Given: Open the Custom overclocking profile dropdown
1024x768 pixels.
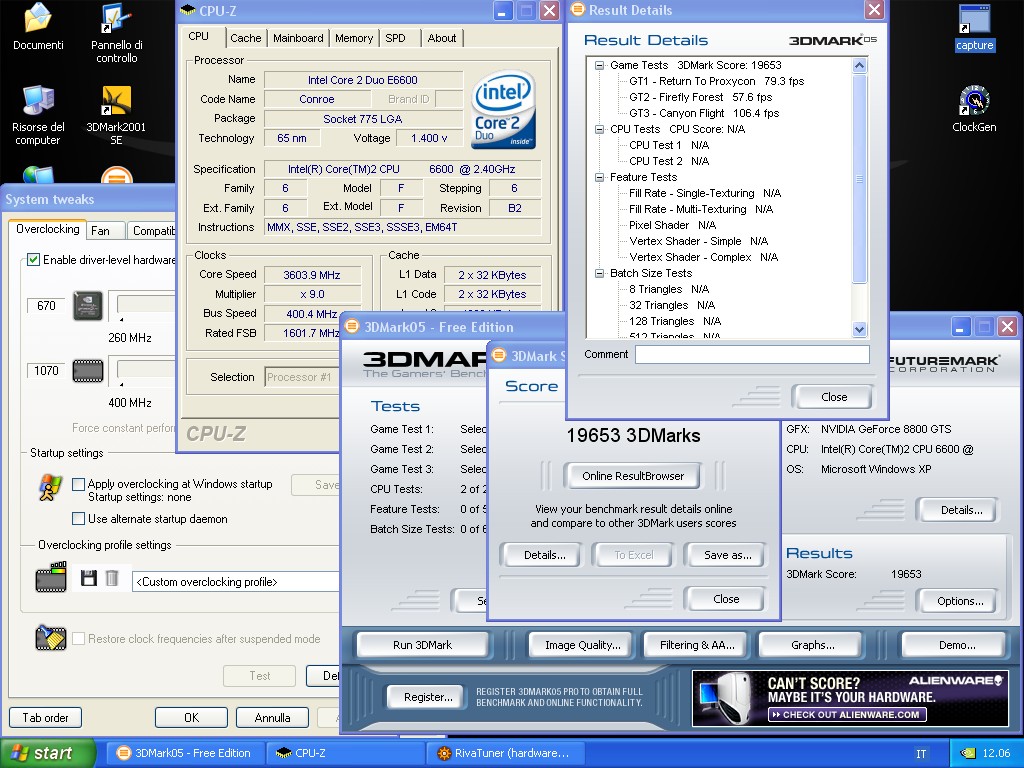Looking at the screenshot, I should 236,582.
